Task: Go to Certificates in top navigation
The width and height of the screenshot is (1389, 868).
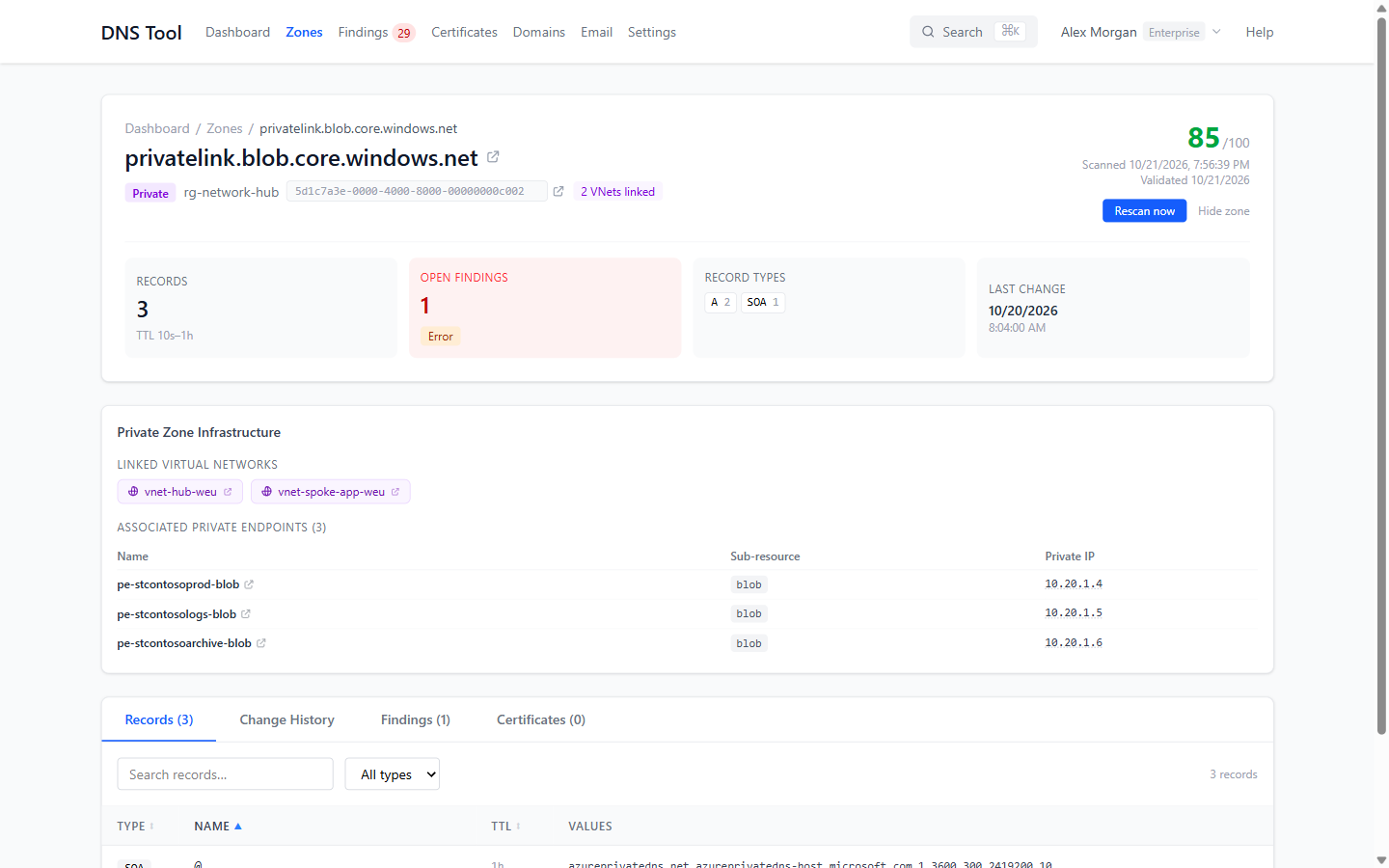Action: click(464, 32)
